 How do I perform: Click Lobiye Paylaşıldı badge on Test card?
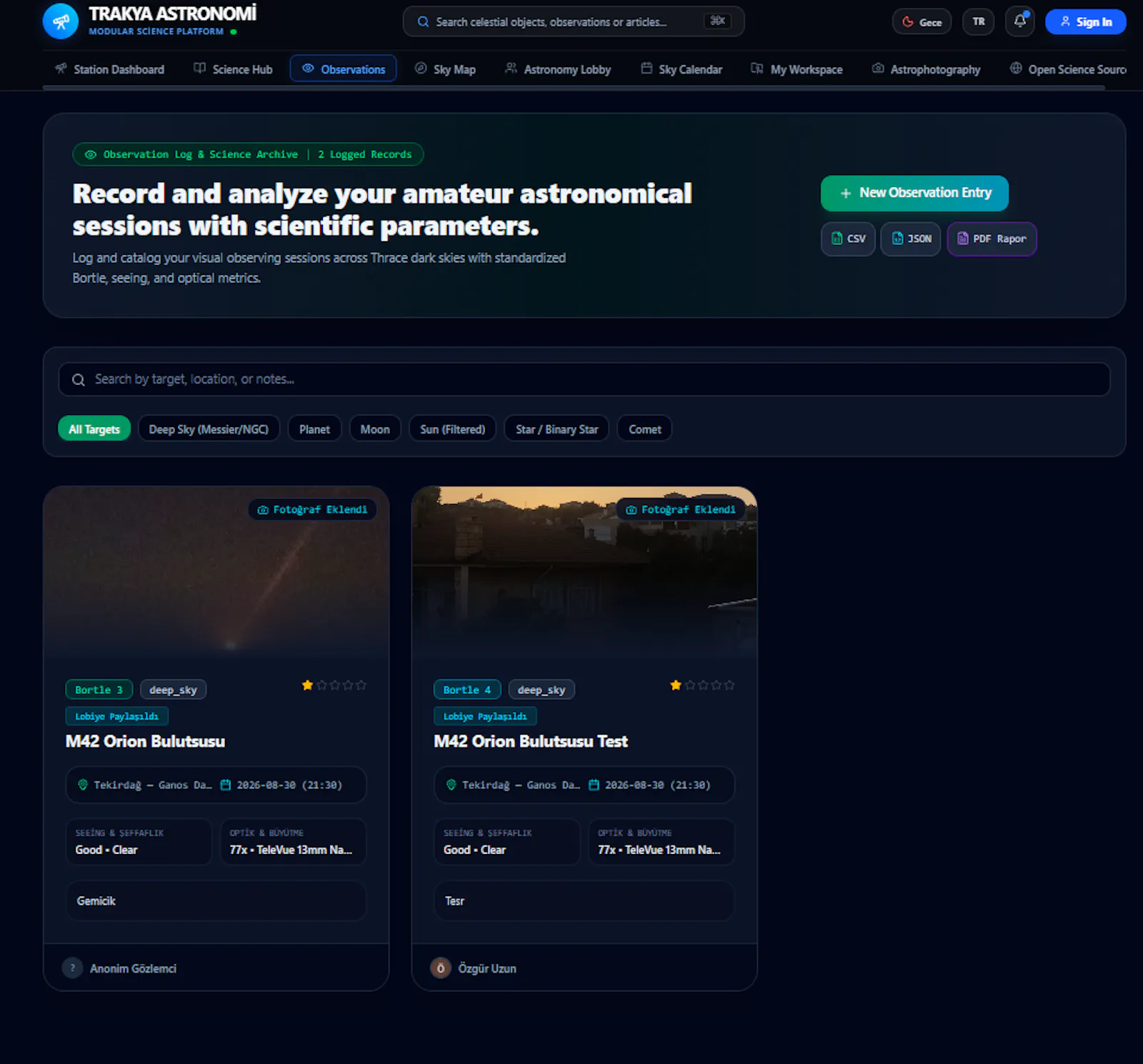click(x=485, y=716)
